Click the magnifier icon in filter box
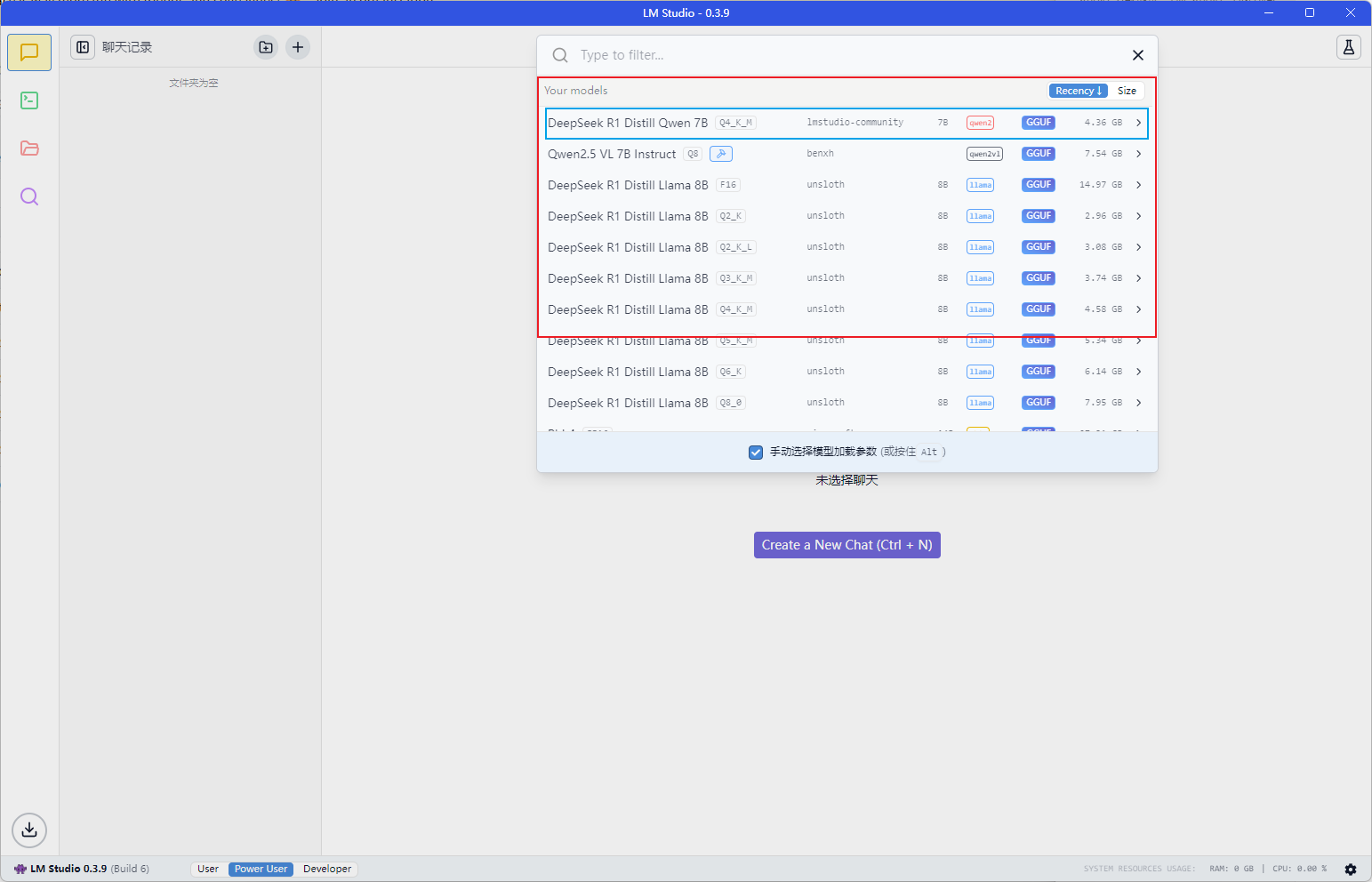Screen dimensions: 1372x882 click(560, 55)
